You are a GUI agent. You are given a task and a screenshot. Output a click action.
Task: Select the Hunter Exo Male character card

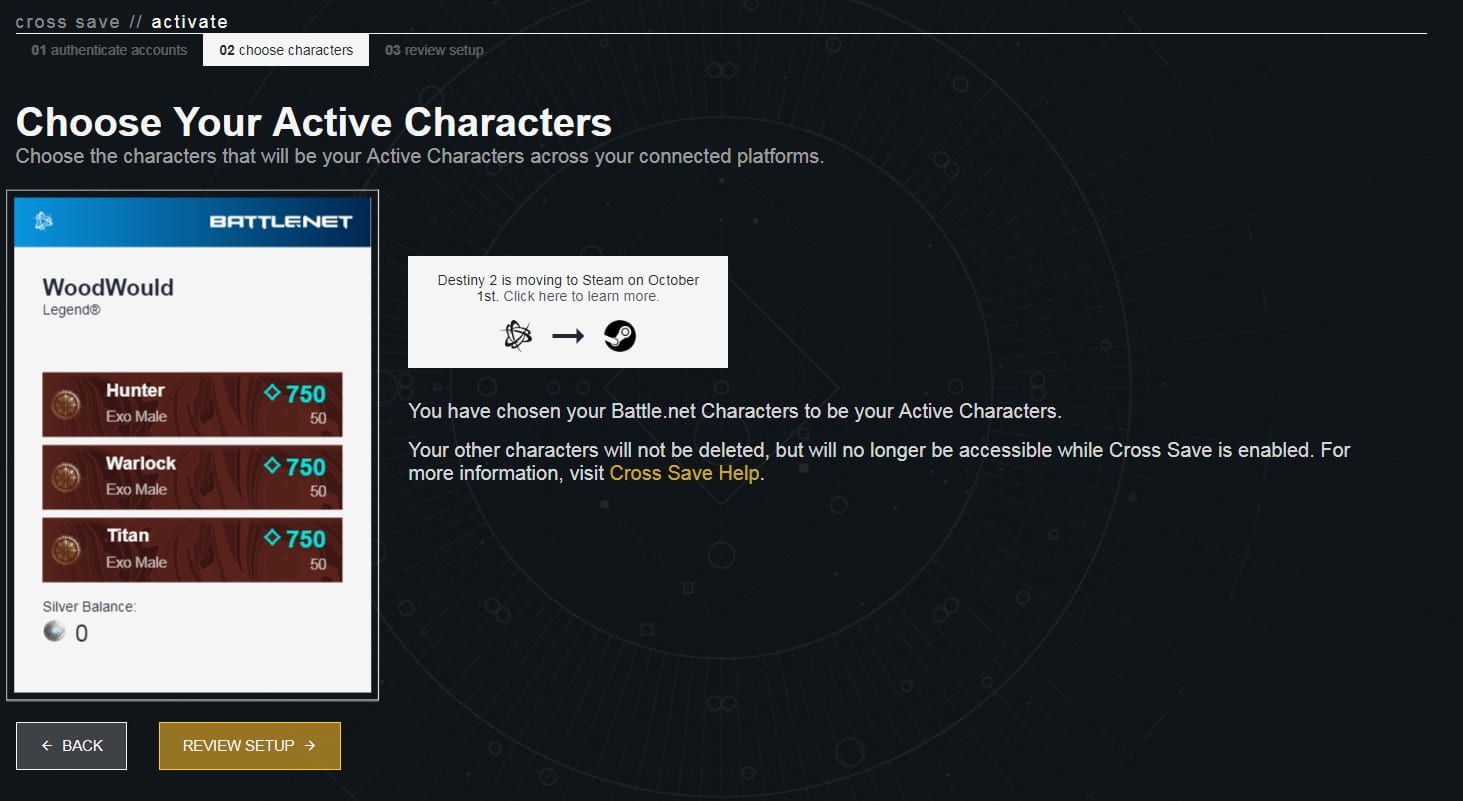coord(192,404)
